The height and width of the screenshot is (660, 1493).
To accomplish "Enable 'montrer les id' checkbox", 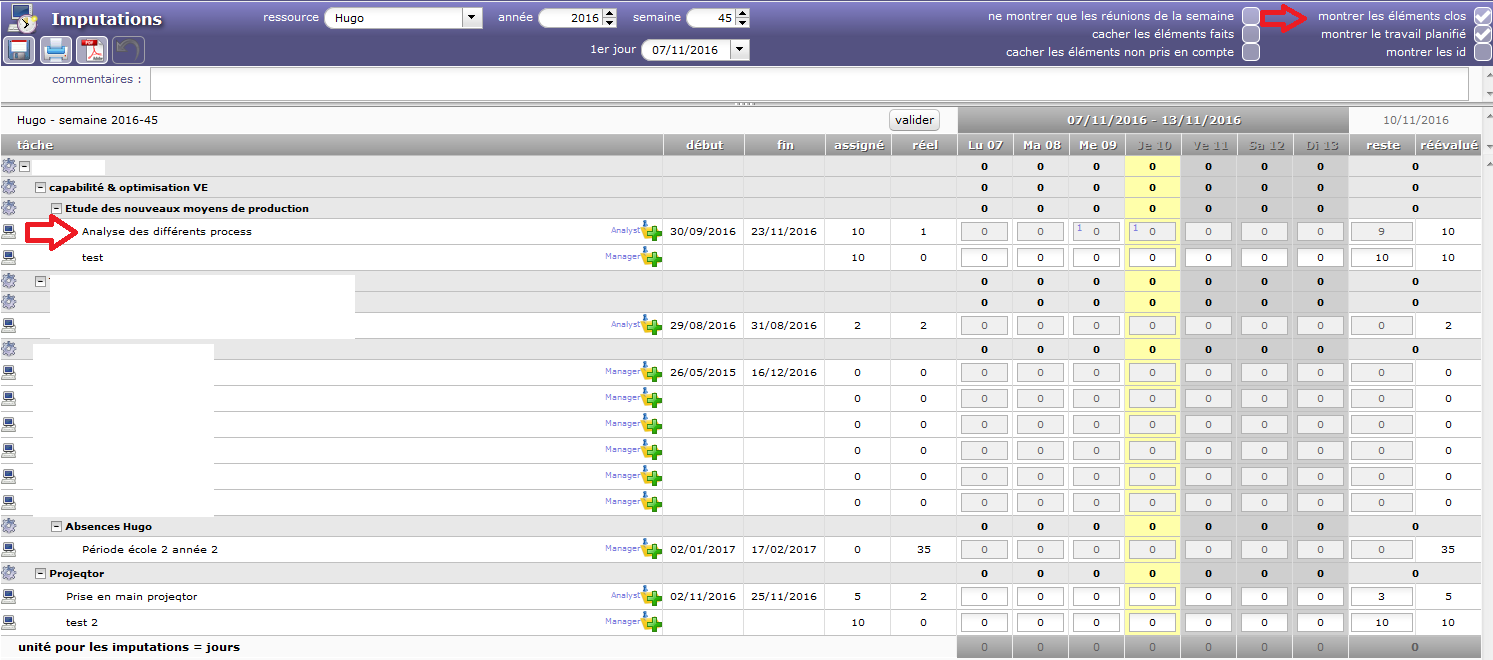I will (1482, 52).
